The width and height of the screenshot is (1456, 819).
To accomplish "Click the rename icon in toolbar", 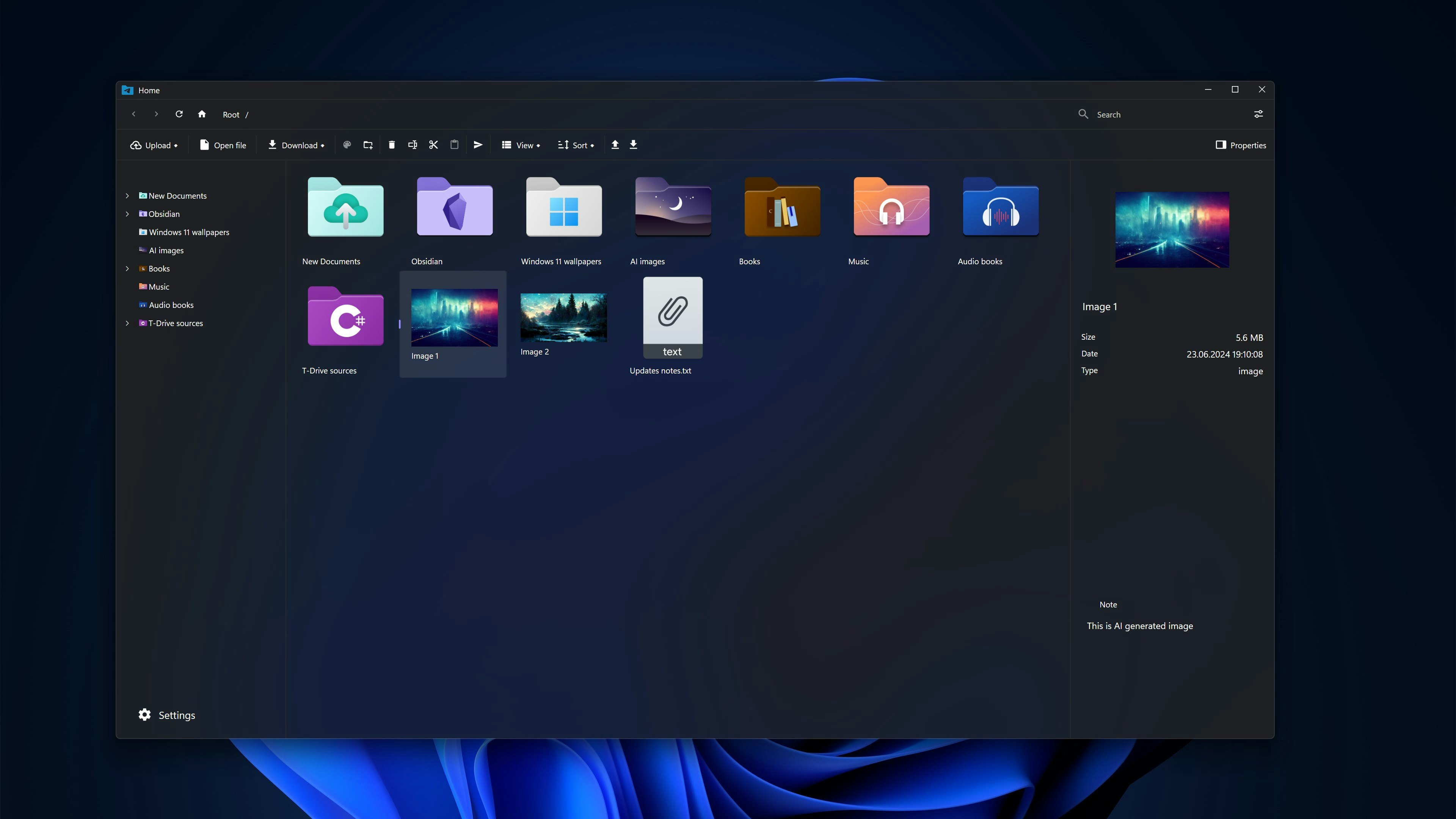I will tap(413, 145).
